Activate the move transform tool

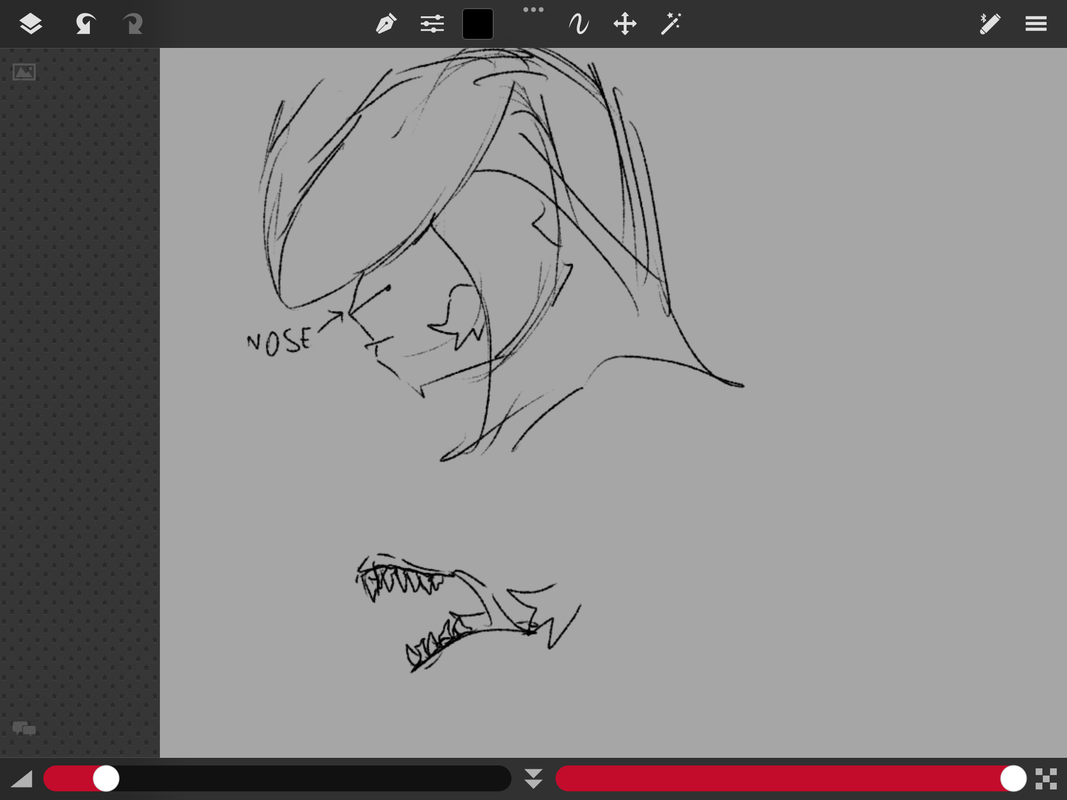625,24
